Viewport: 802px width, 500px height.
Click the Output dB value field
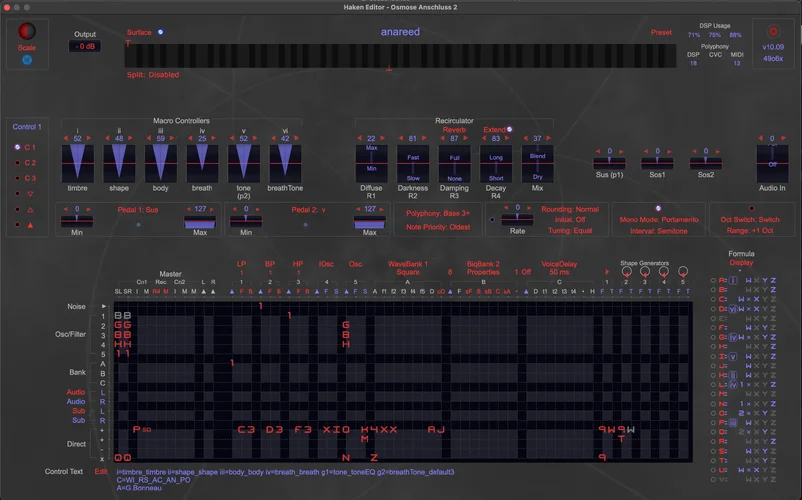(x=85, y=48)
